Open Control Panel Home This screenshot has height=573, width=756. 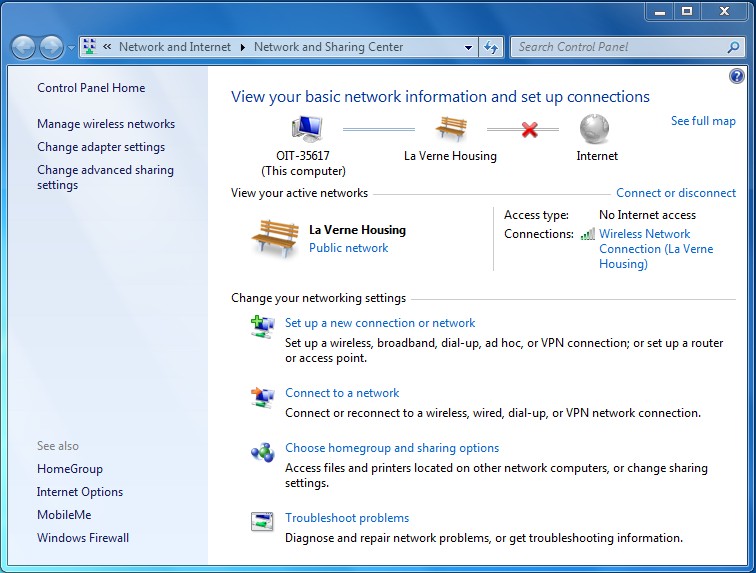click(x=91, y=88)
